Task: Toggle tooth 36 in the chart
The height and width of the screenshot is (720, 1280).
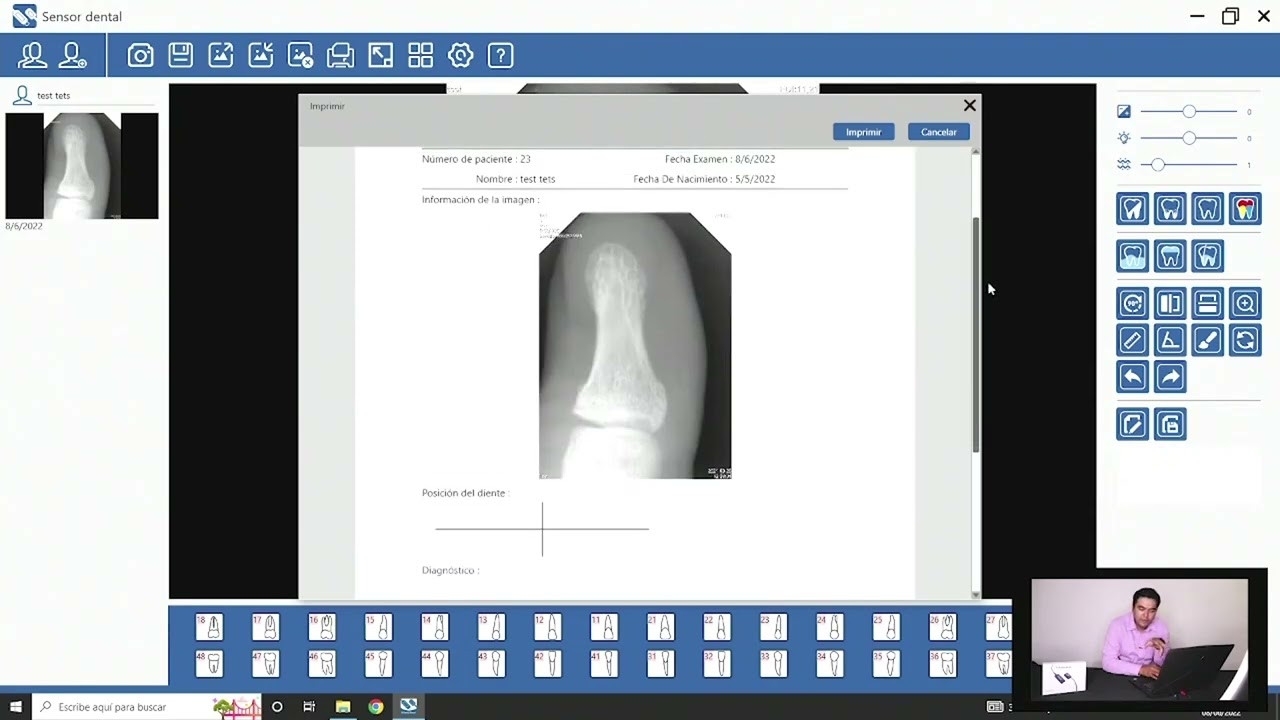Action: (x=942, y=663)
